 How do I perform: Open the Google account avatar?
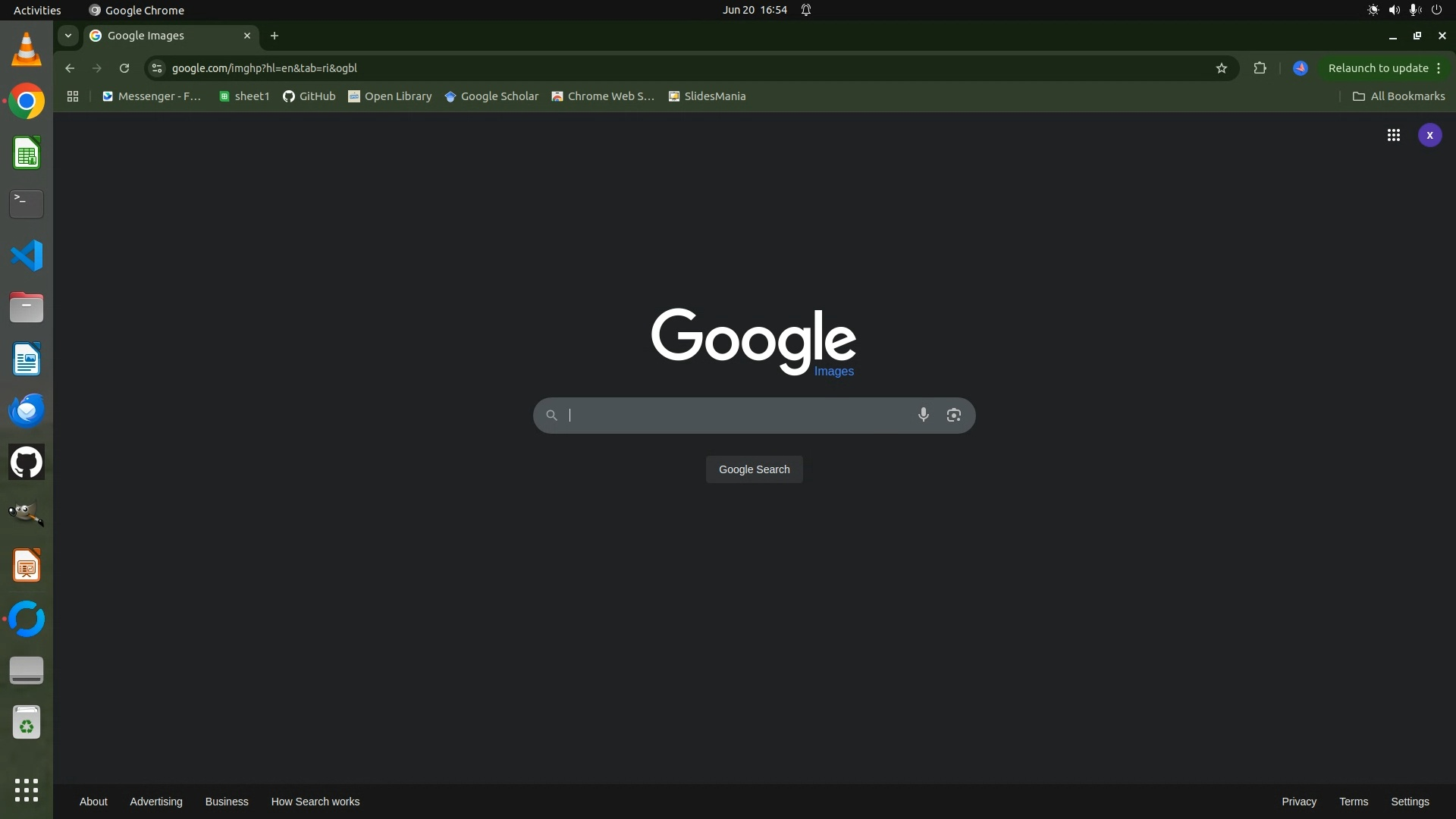click(x=1429, y=136)
